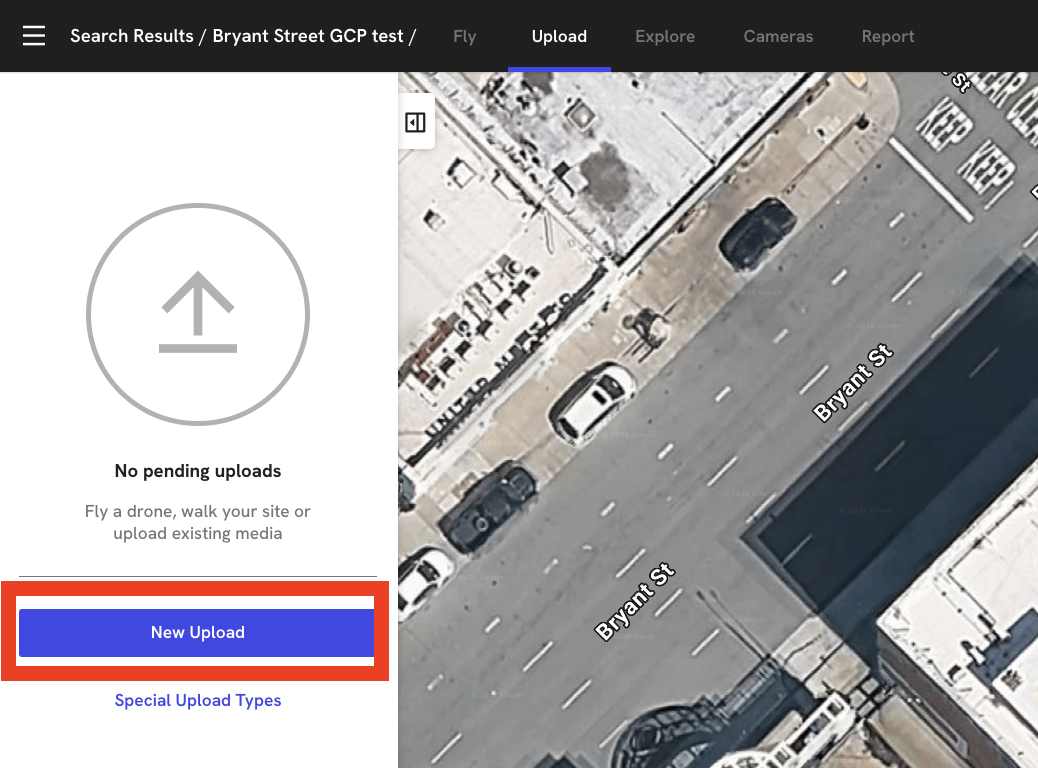This screenshot has height=768, width=1038.
Task: Open the Explore tab
Action: [x=665, y=37]
